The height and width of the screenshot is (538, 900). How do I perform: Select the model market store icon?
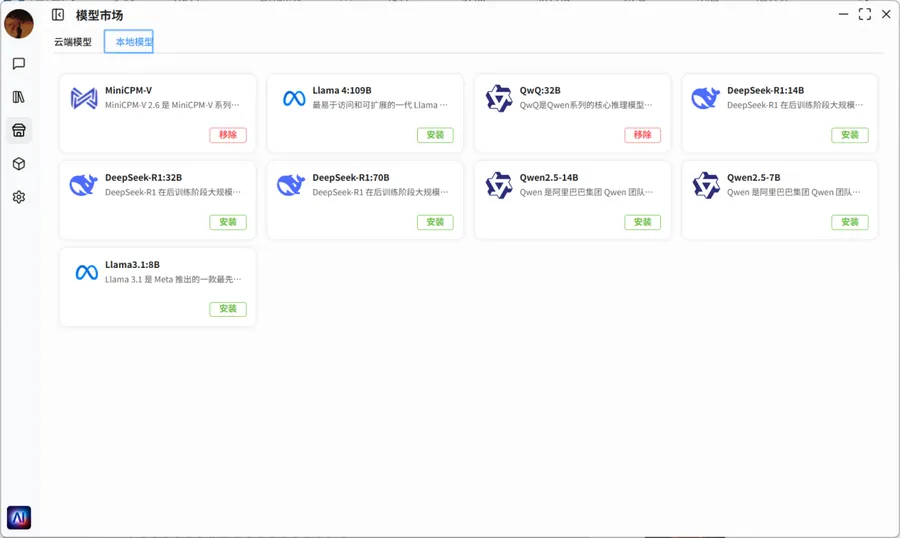click(19, 130)
